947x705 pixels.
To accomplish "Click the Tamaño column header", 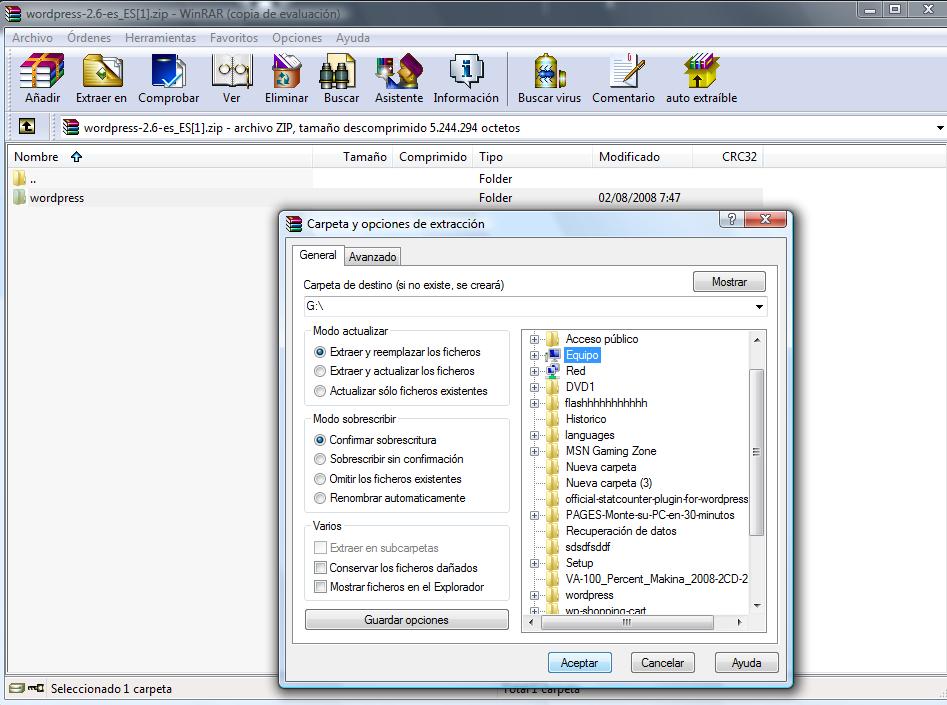I will pos(353,156).
